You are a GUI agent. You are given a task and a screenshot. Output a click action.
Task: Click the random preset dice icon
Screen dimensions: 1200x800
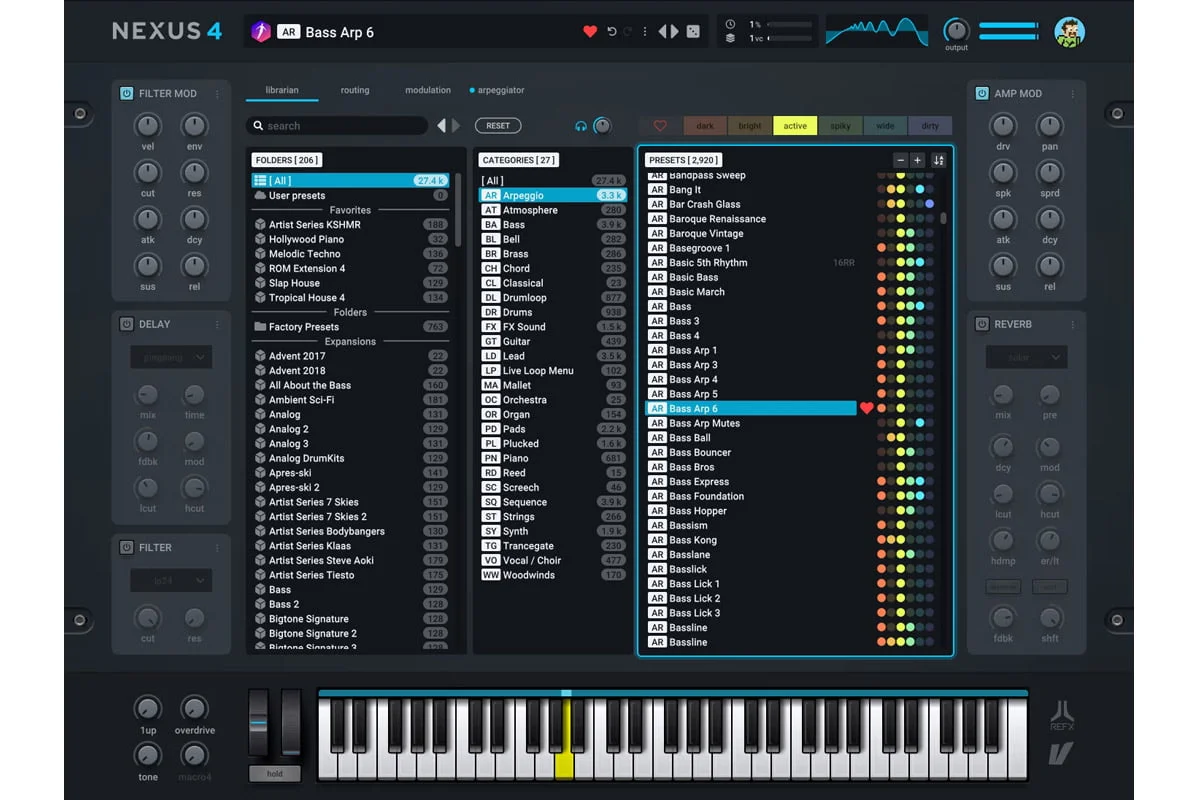[692, 32]
